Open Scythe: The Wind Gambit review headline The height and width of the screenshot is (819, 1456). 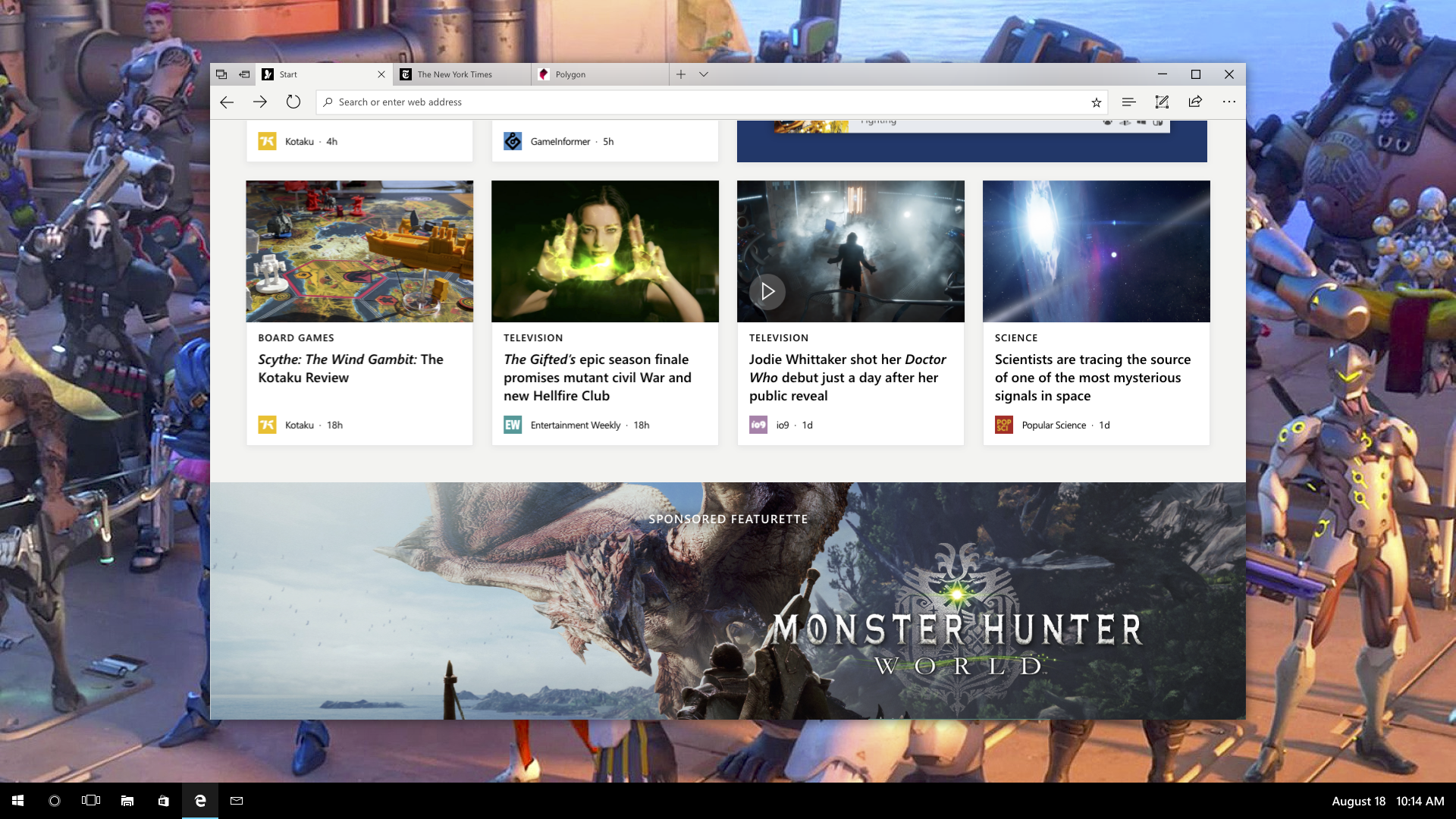(350, 369)
